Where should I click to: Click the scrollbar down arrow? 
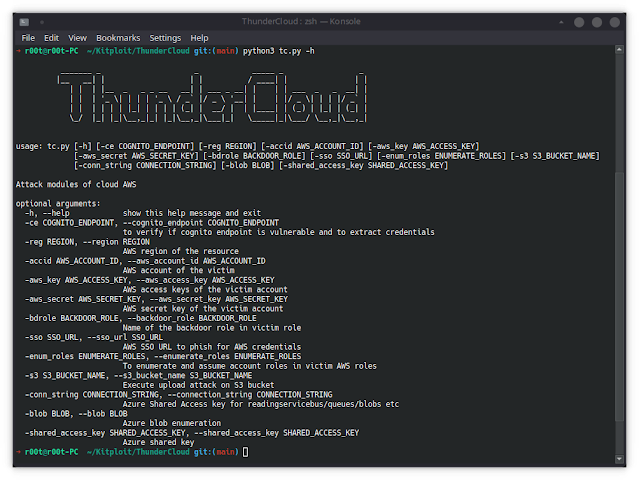click(619, 459)
